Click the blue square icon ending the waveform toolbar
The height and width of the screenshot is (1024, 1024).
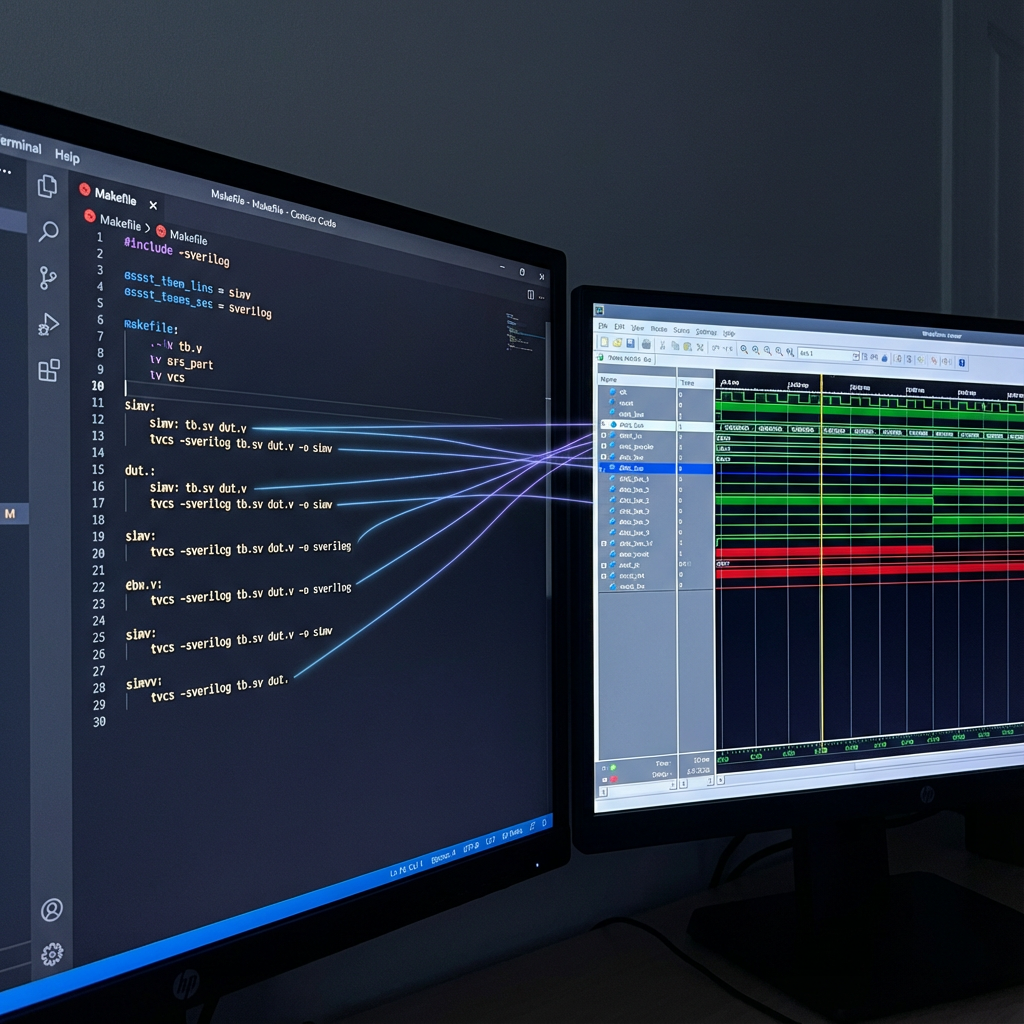(x=962, y=362)
